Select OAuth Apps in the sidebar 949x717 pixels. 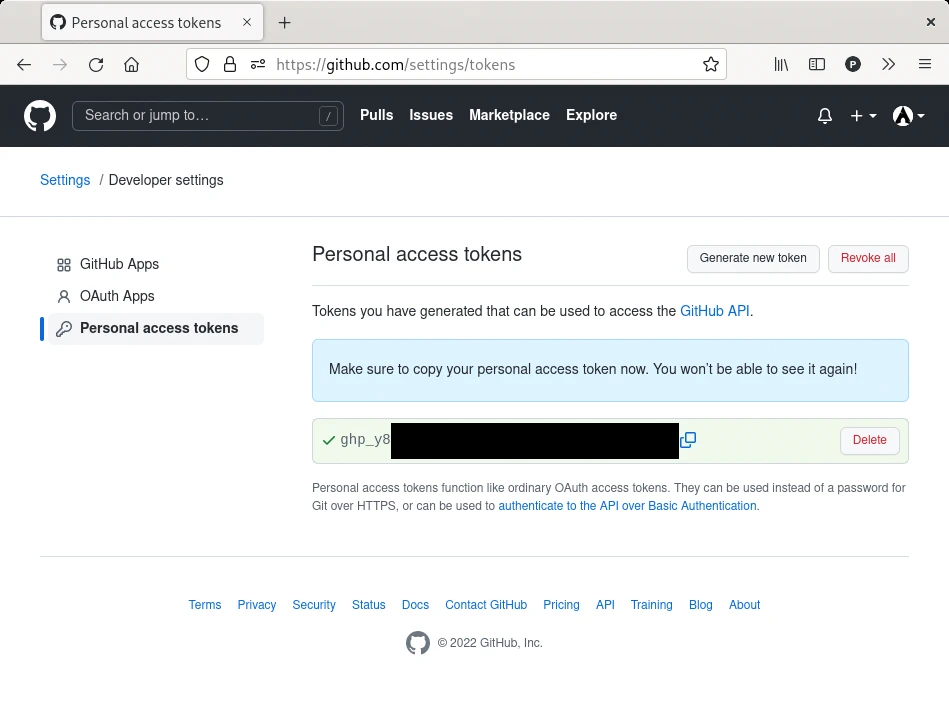[117, 296]
